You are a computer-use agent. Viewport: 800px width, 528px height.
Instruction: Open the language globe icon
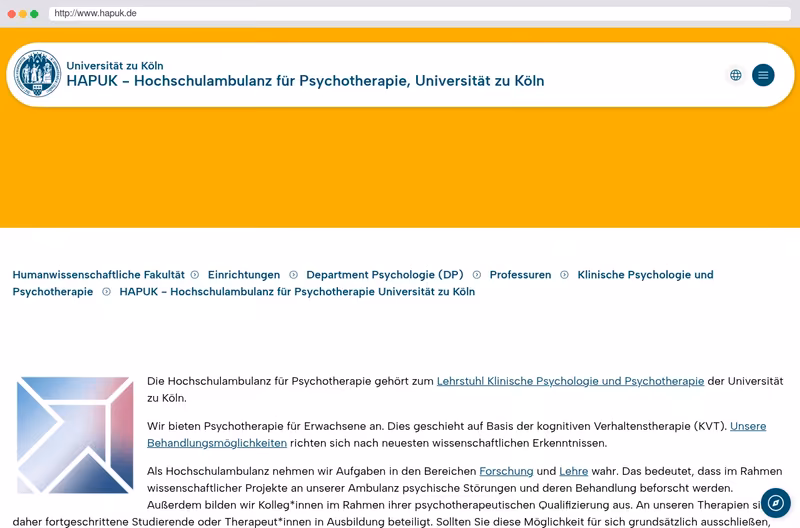(x=735, y=75)
